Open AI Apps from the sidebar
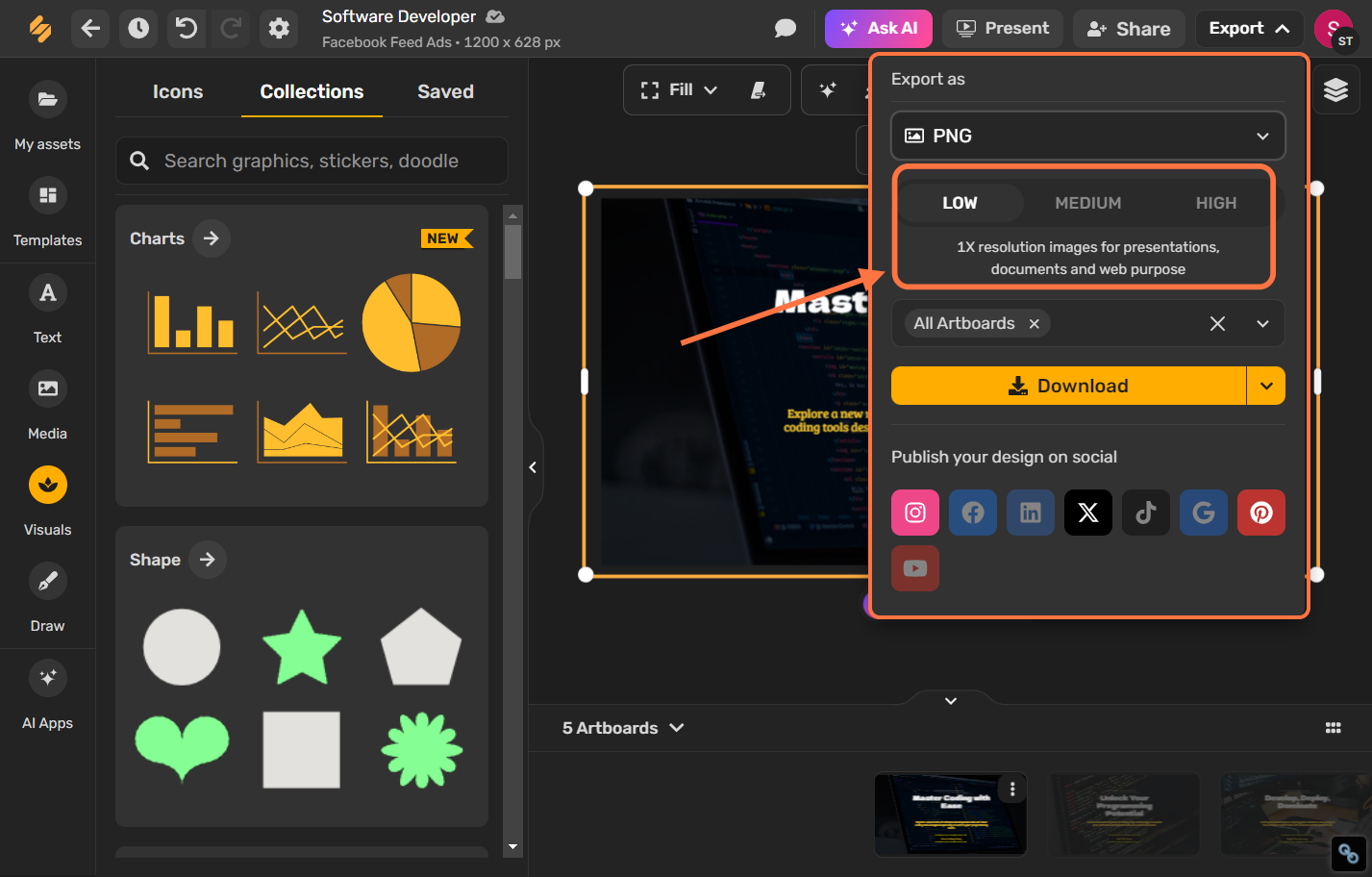This screenshot has width=1372, height=877. coord(47,692)
